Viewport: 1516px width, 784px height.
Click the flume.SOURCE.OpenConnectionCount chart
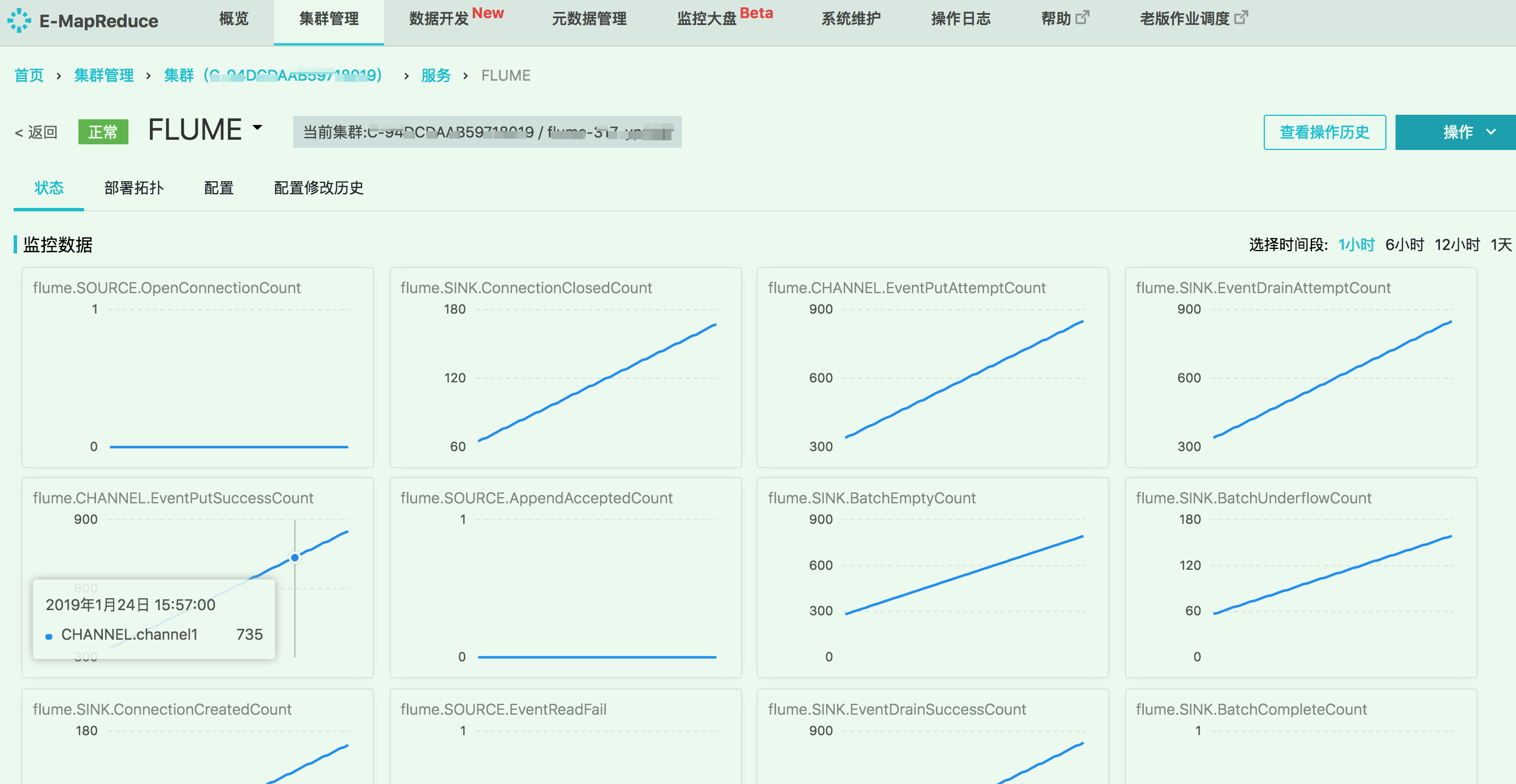(x=197, y=367)
